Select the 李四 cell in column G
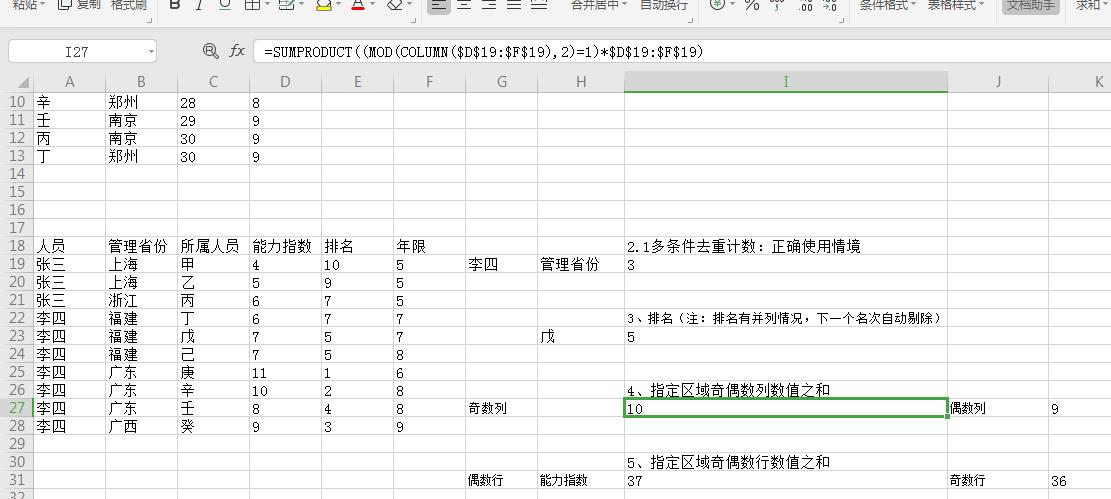Screen dimensions: 1111x499 pyautogui.click(x=501, y=264)
